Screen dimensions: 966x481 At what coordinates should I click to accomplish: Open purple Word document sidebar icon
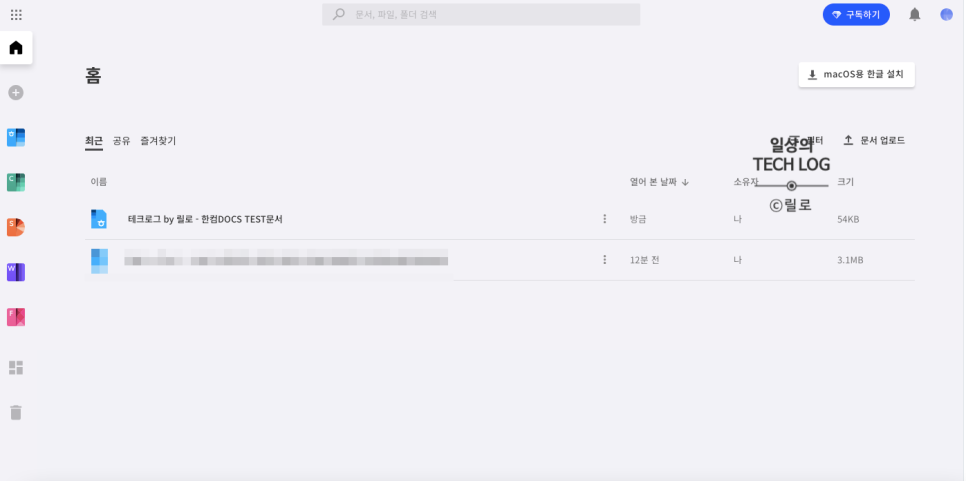[x=16, y=272]
